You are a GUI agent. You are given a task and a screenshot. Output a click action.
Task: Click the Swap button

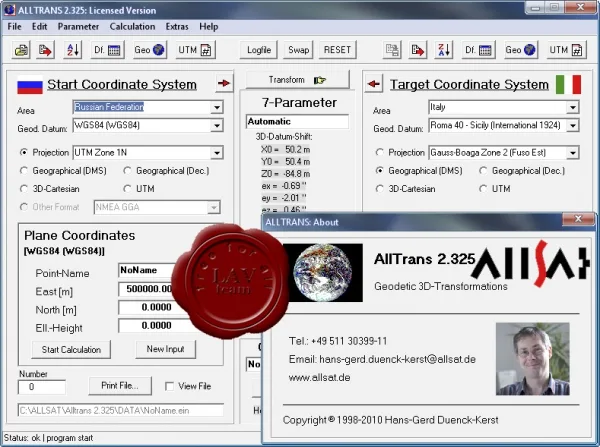[x=298, y=50]
